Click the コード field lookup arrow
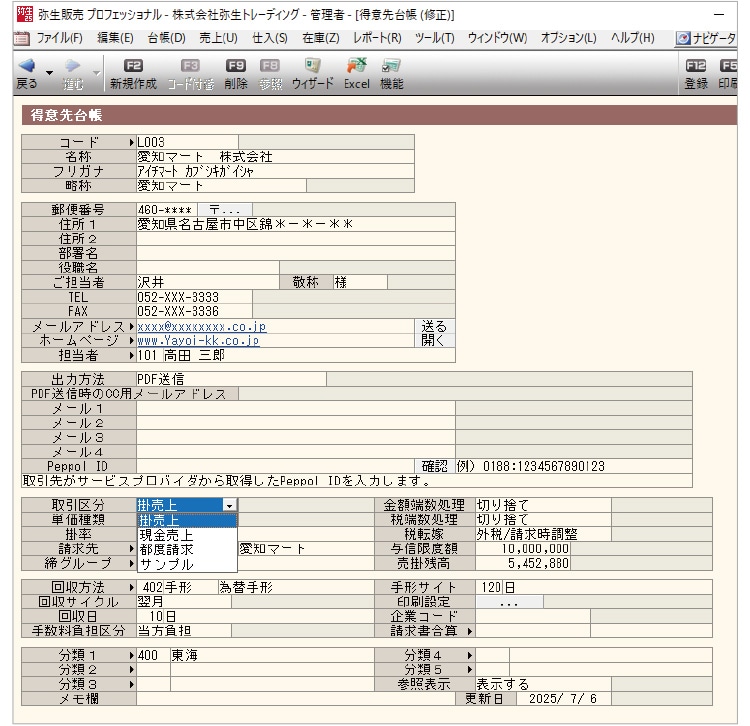Image resolution: width=750 pixels, height=726 pixels. tap(132, 142)
